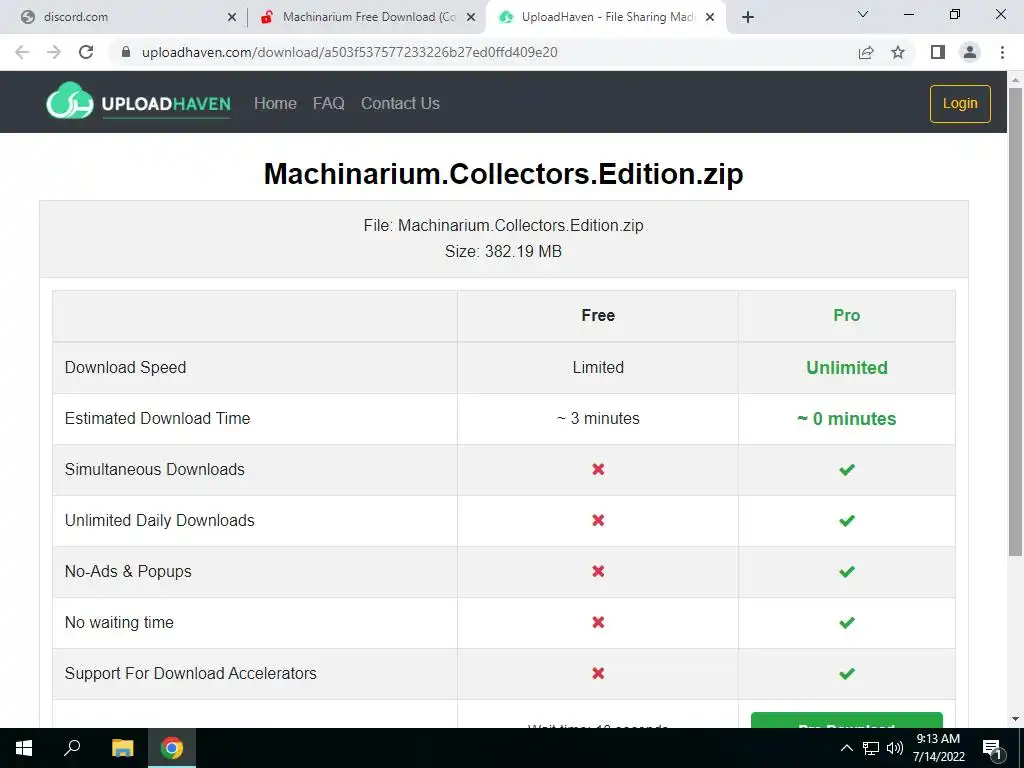Screen dimensions: 1024x768
Task: Click green check in No waiting time row
Action: pos(847,622)
